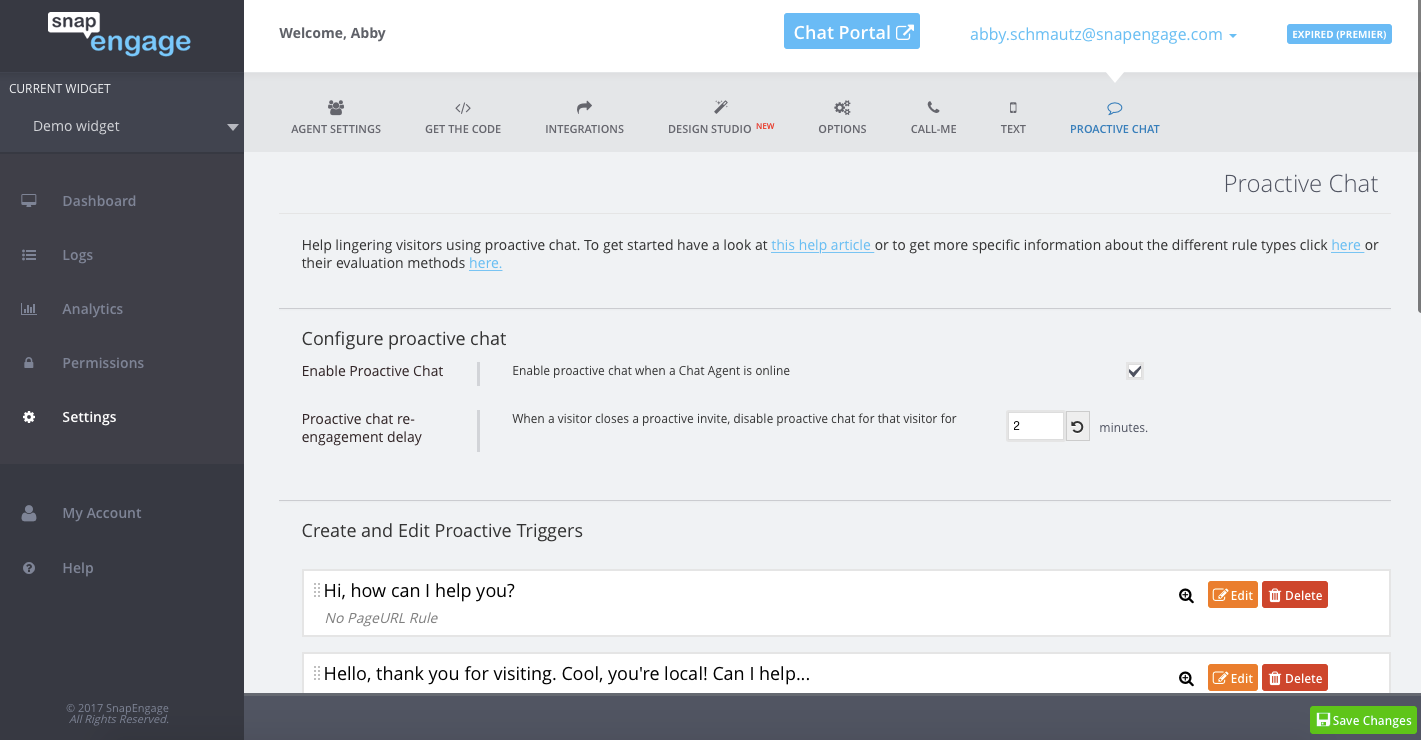Click the Design Studio magic wand icon

pos(720,107)
